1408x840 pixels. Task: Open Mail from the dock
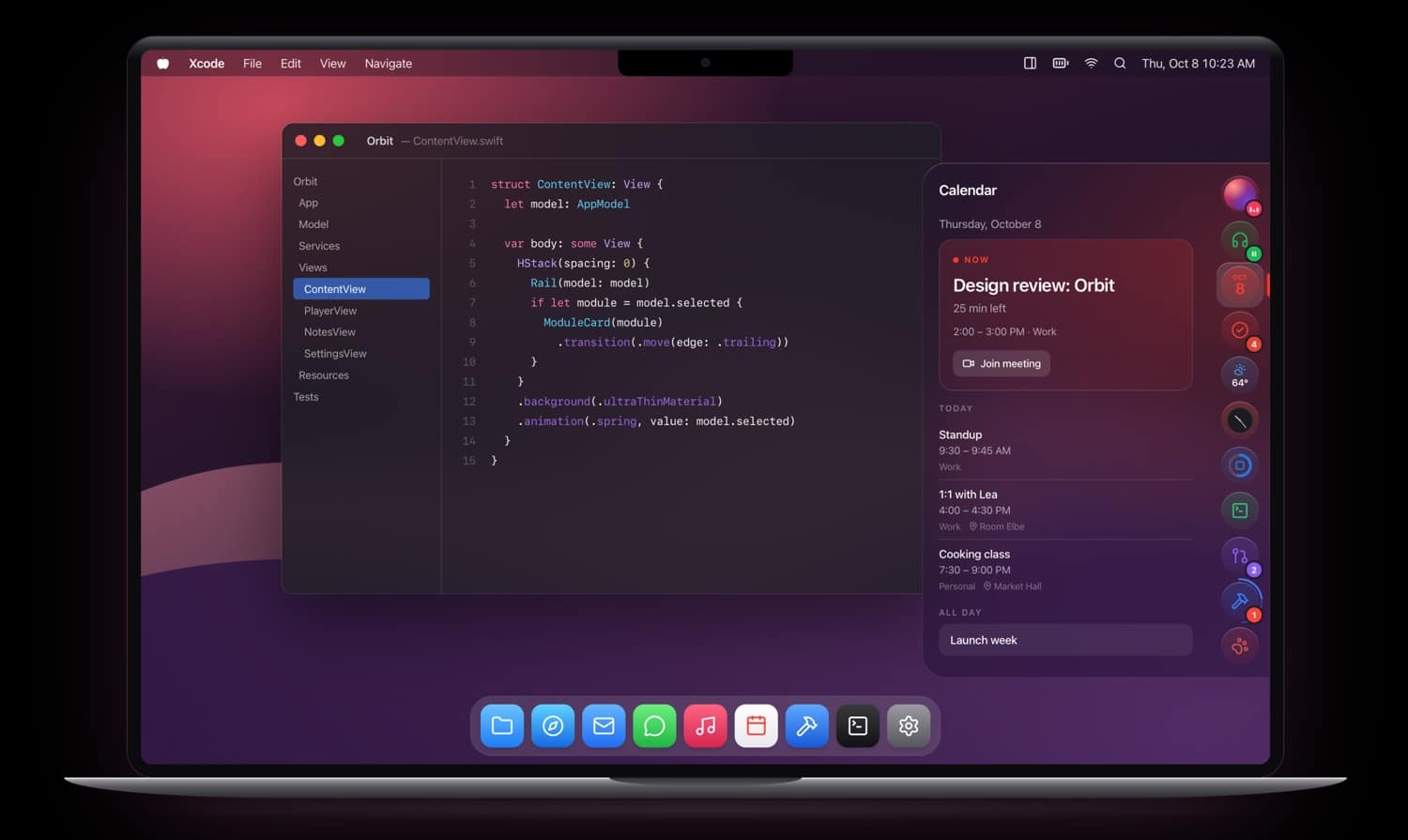(604, 725)
